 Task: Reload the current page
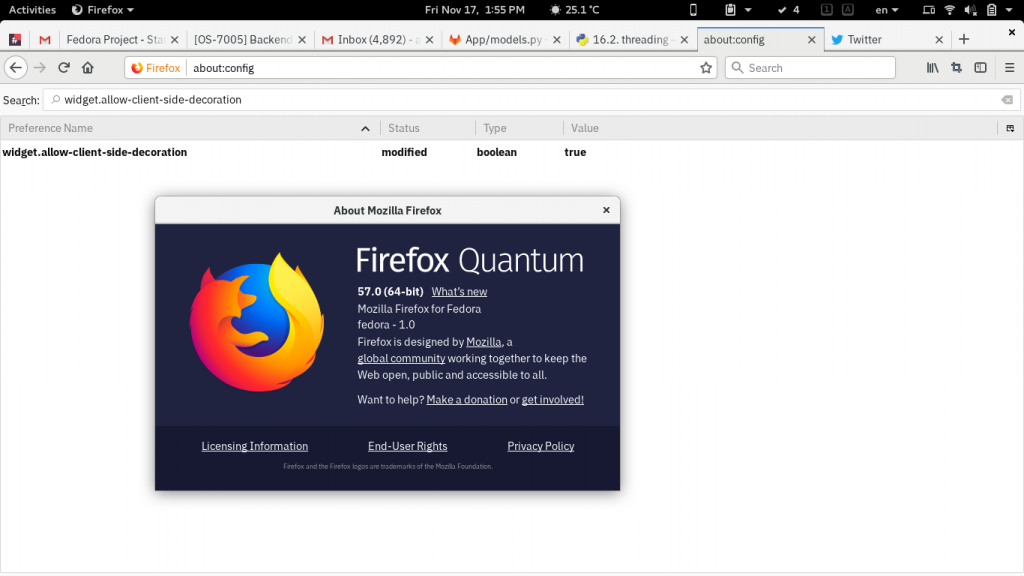64,68
